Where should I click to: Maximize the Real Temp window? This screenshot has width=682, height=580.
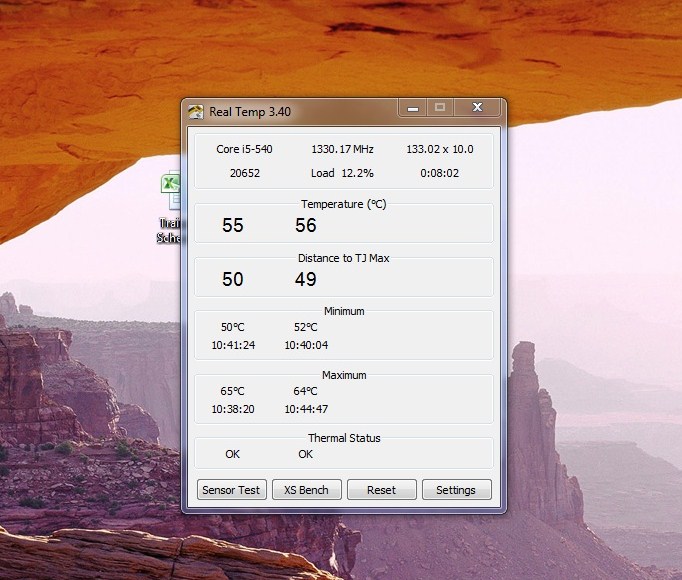pyautogui.click(x=439, y=108)
